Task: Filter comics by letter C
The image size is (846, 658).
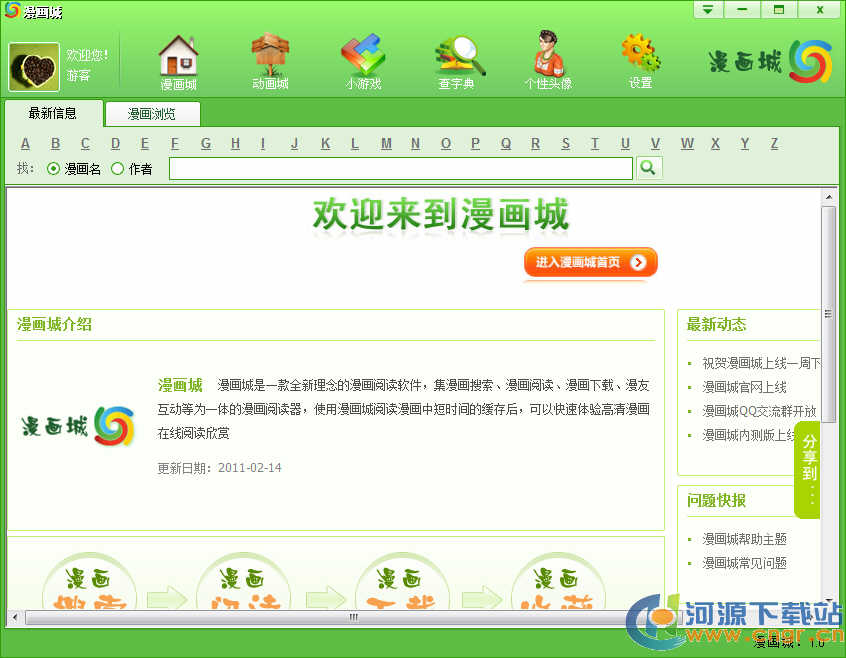Action: (x=85, y=143)
